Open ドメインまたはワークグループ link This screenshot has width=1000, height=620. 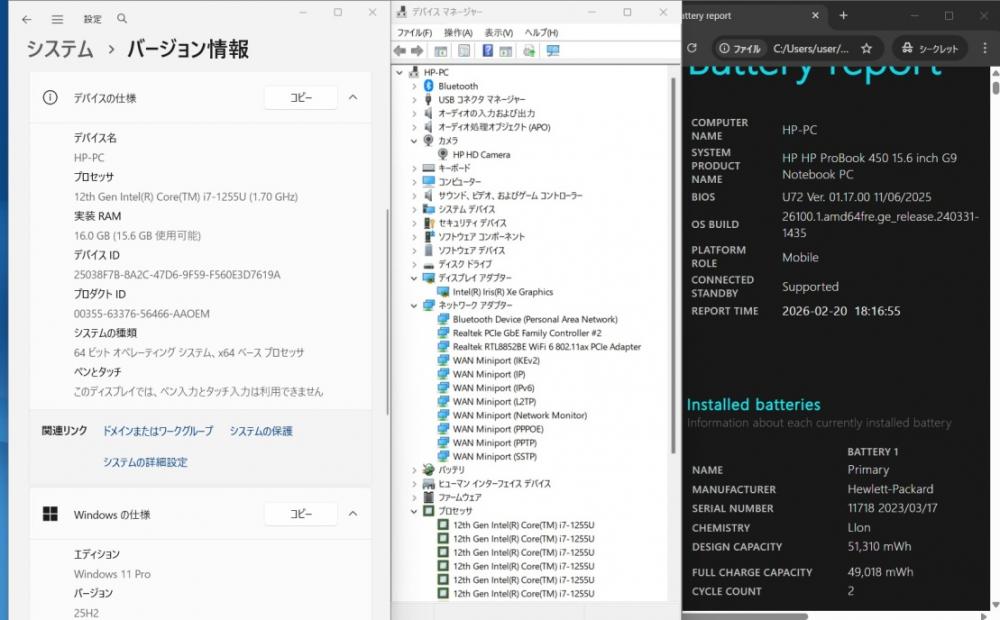(158, 431)
